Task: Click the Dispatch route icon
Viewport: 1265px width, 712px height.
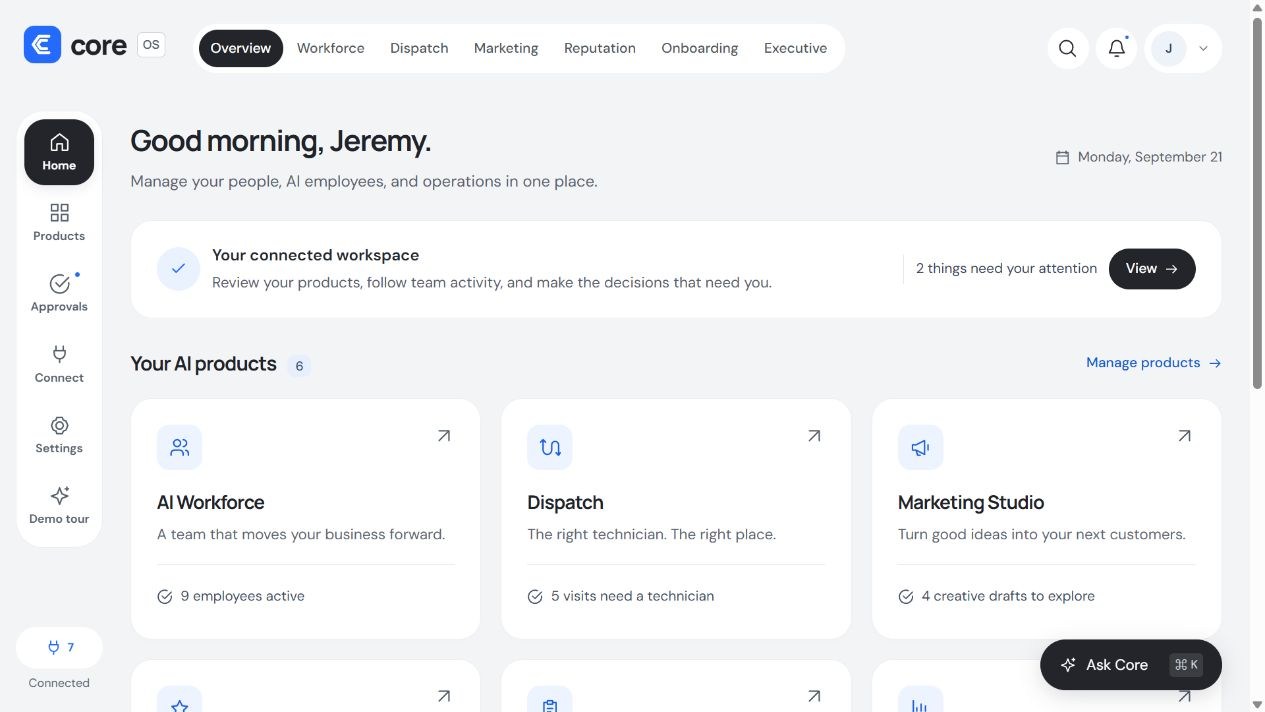Action: pyautogui.click(x=550, y=447)
